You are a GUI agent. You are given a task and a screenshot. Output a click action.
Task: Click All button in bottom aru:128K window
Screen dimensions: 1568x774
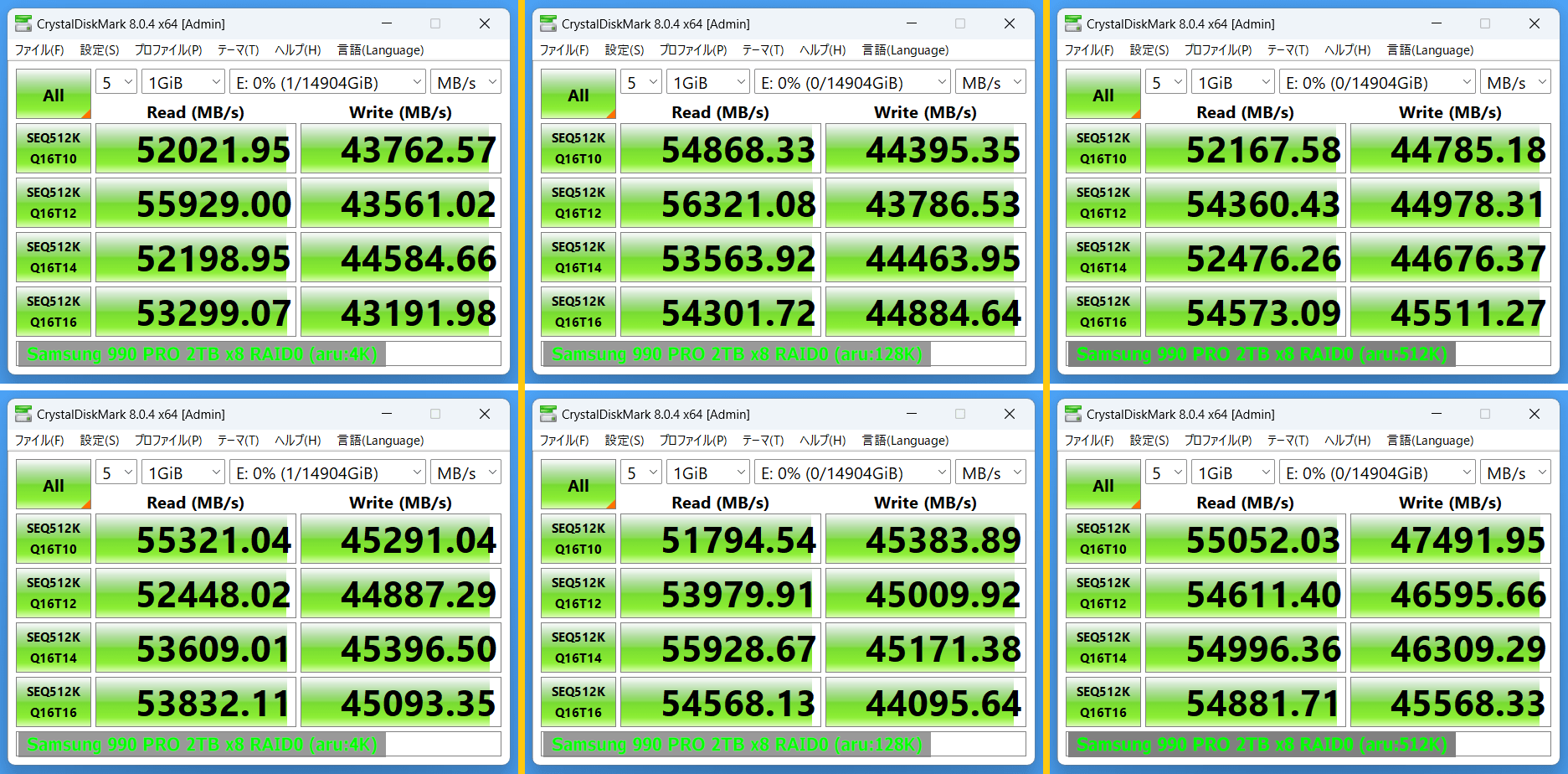[x=578, y=485]
